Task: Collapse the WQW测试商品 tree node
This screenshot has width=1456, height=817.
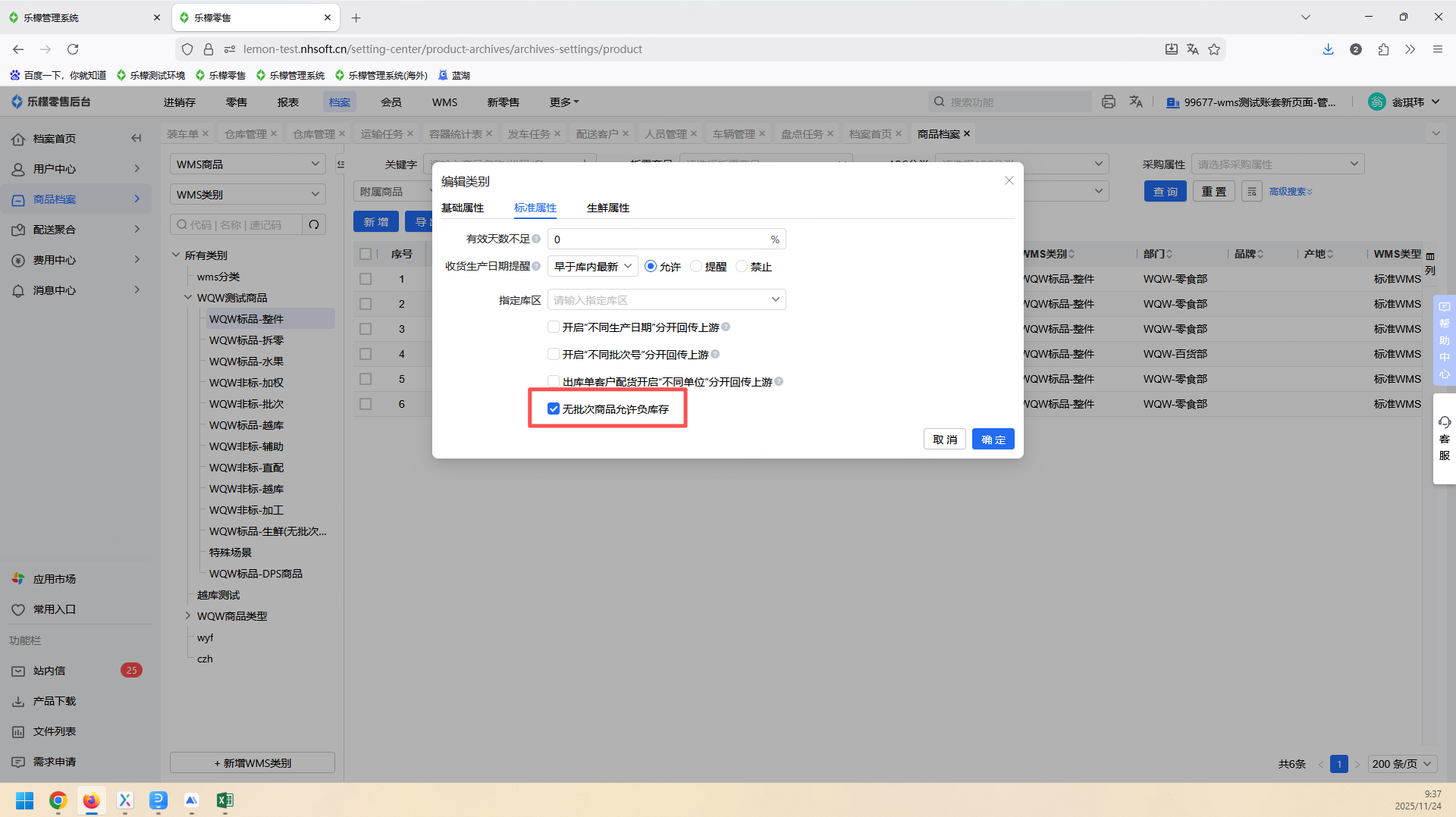Action: tap(188, 298)
